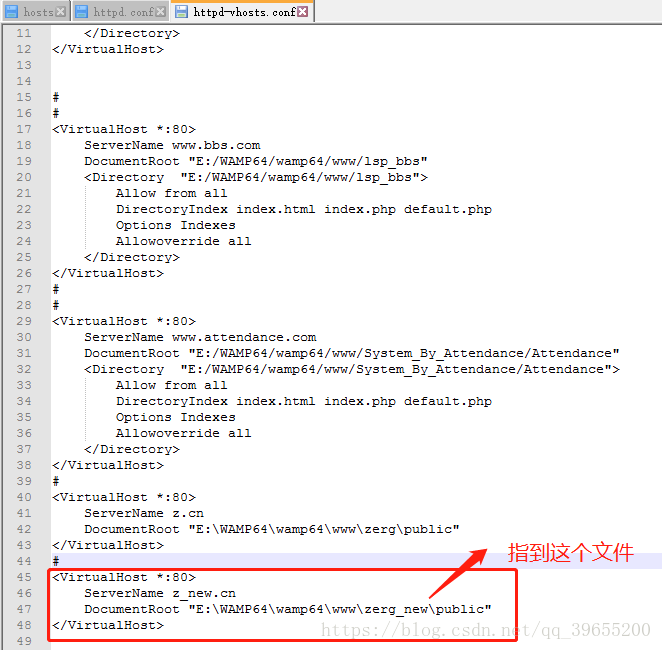Click 'Options Indexes' on line 23

click(176, 225)
